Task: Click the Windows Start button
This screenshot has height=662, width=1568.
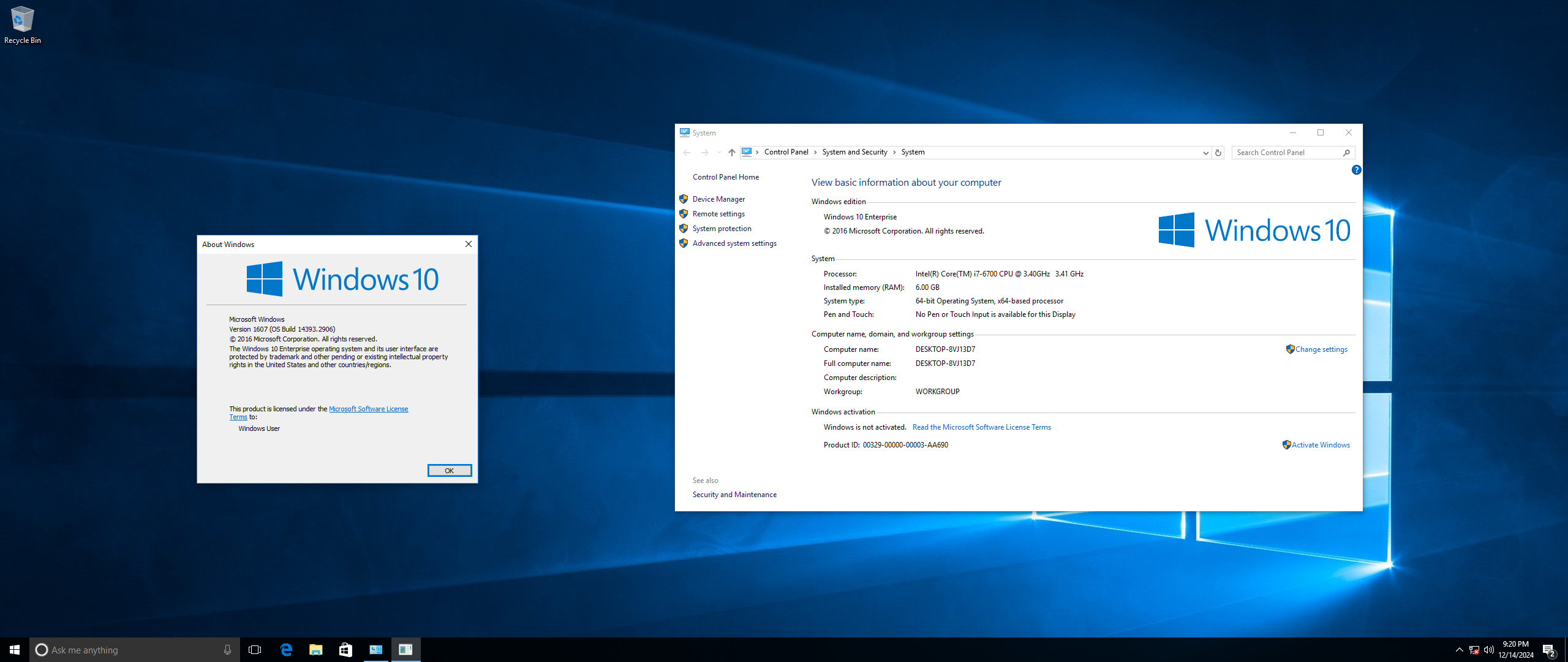Action: click(x=15, y=650)
